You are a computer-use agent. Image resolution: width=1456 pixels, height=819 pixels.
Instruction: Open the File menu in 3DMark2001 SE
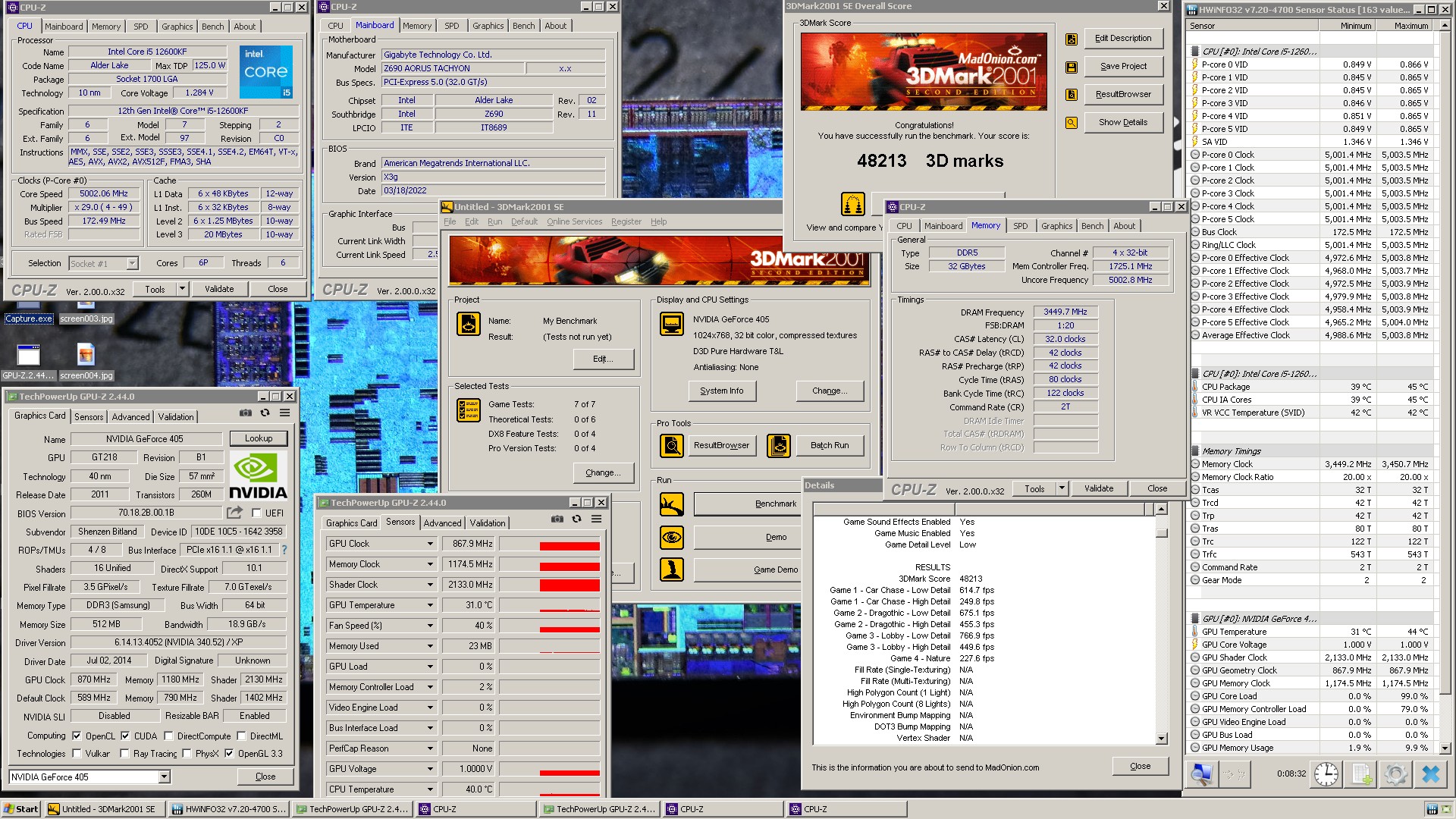[450, 221]
